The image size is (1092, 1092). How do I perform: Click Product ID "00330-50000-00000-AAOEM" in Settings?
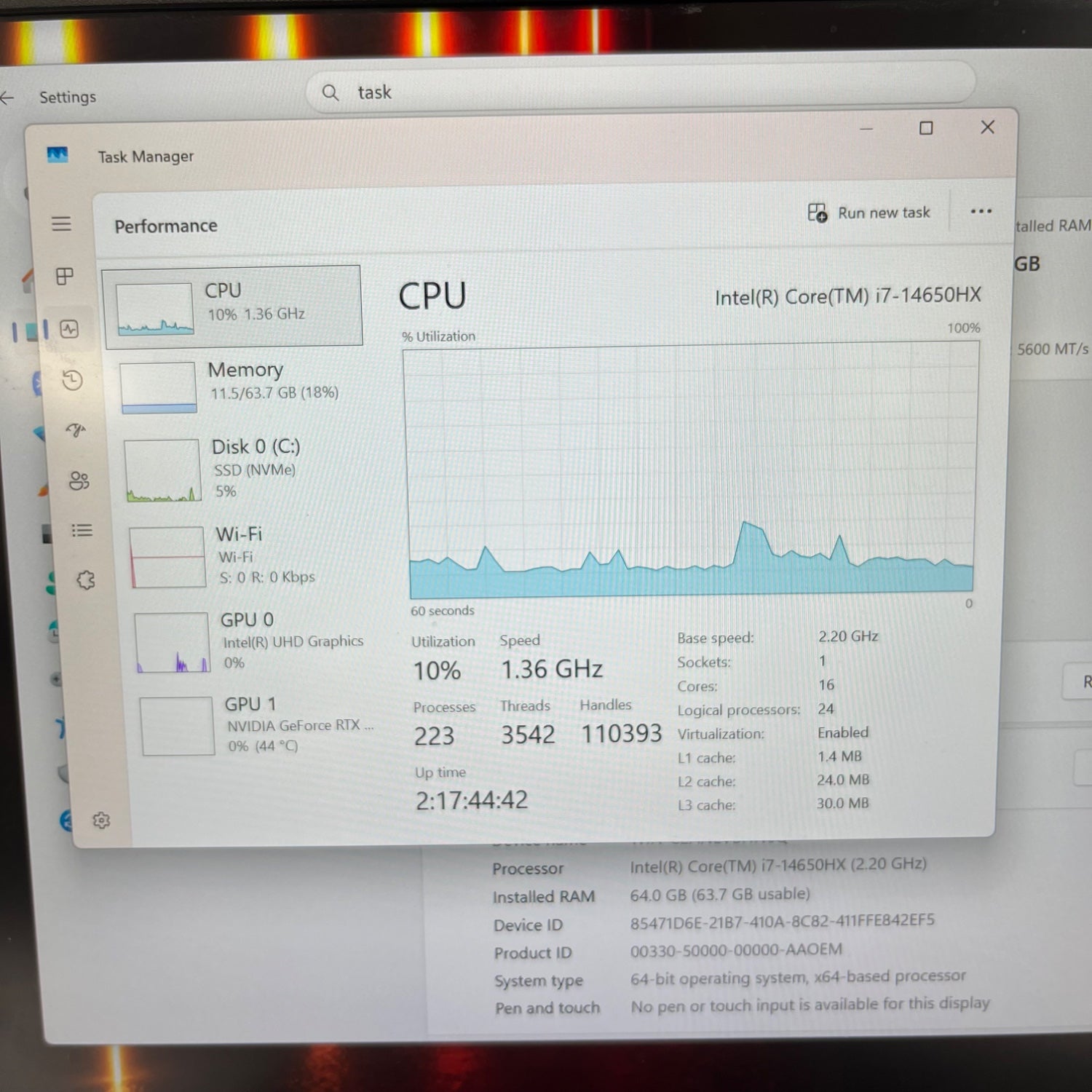click(736, 949)
